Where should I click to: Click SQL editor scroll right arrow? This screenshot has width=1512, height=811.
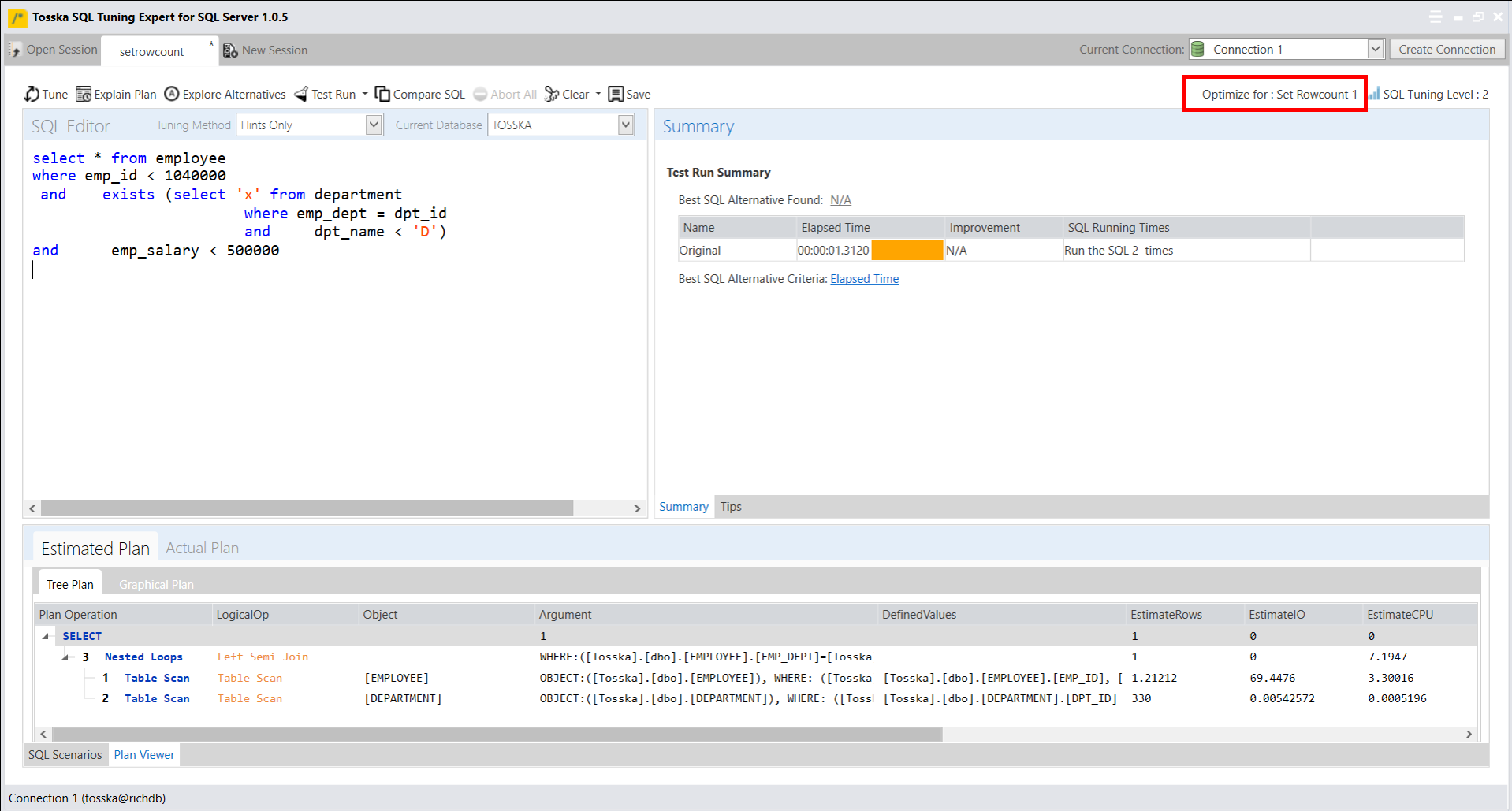click(637, 508)
